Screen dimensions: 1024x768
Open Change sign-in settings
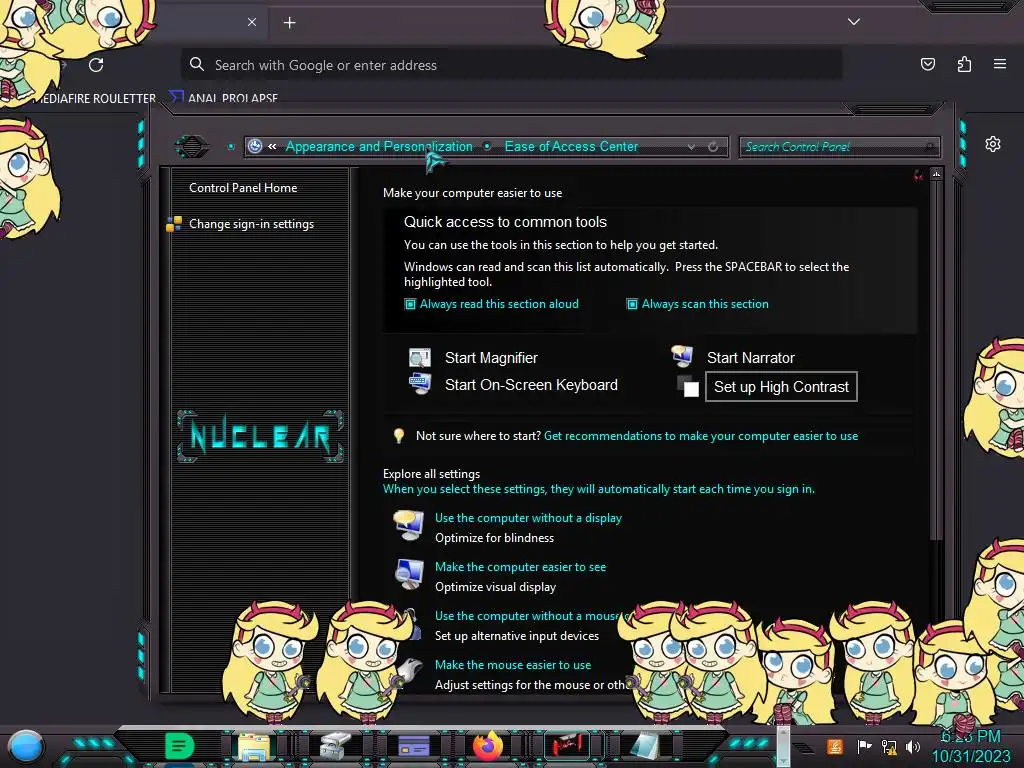tap(251, 224)
